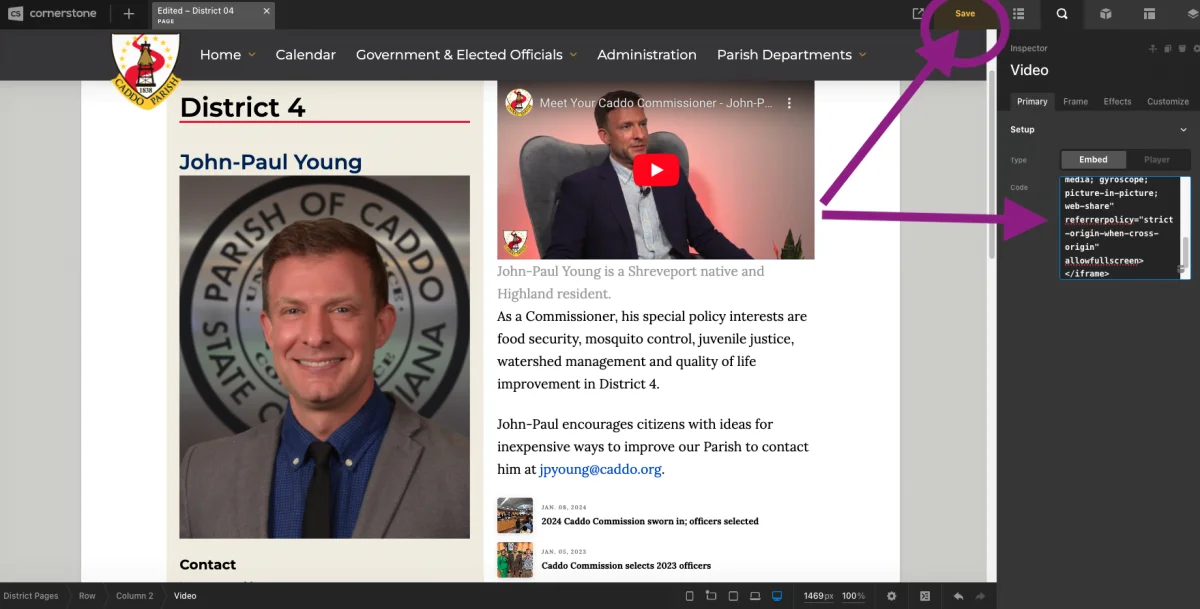Open the Outline list panel icon
Image resolution: width=1200 pixels, height=609 pixels.
click(1019, 14)
